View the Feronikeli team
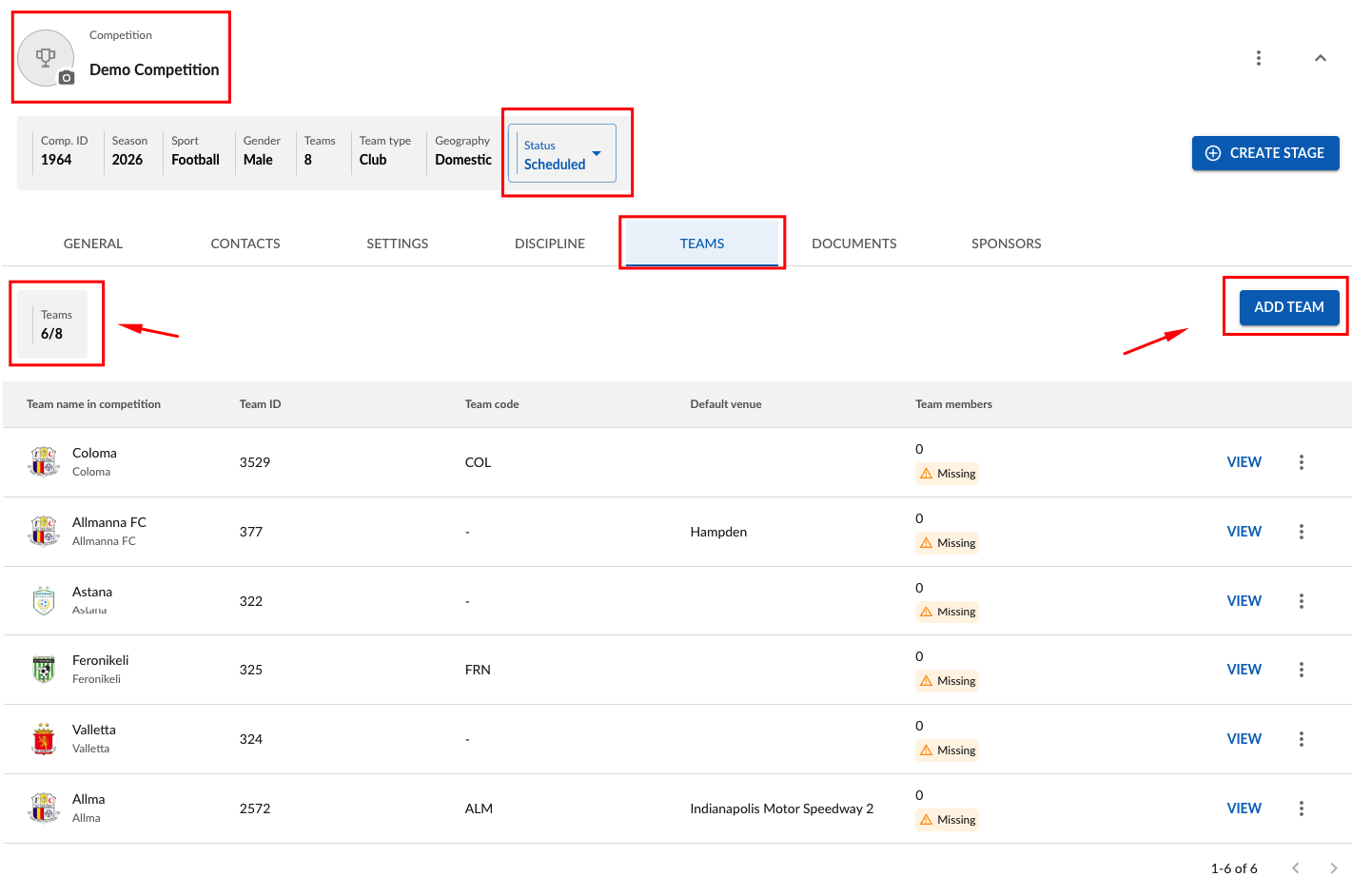 (x=1244, y=670)
